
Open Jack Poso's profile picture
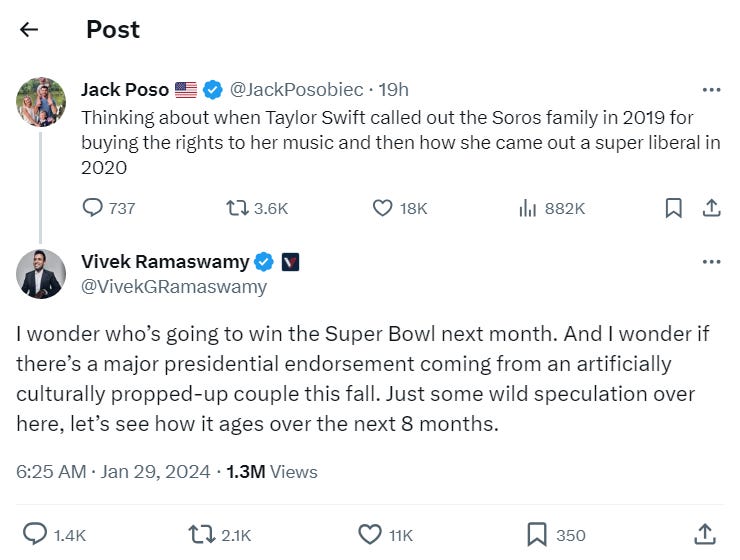pyautogui.click(x=41, y=101)
